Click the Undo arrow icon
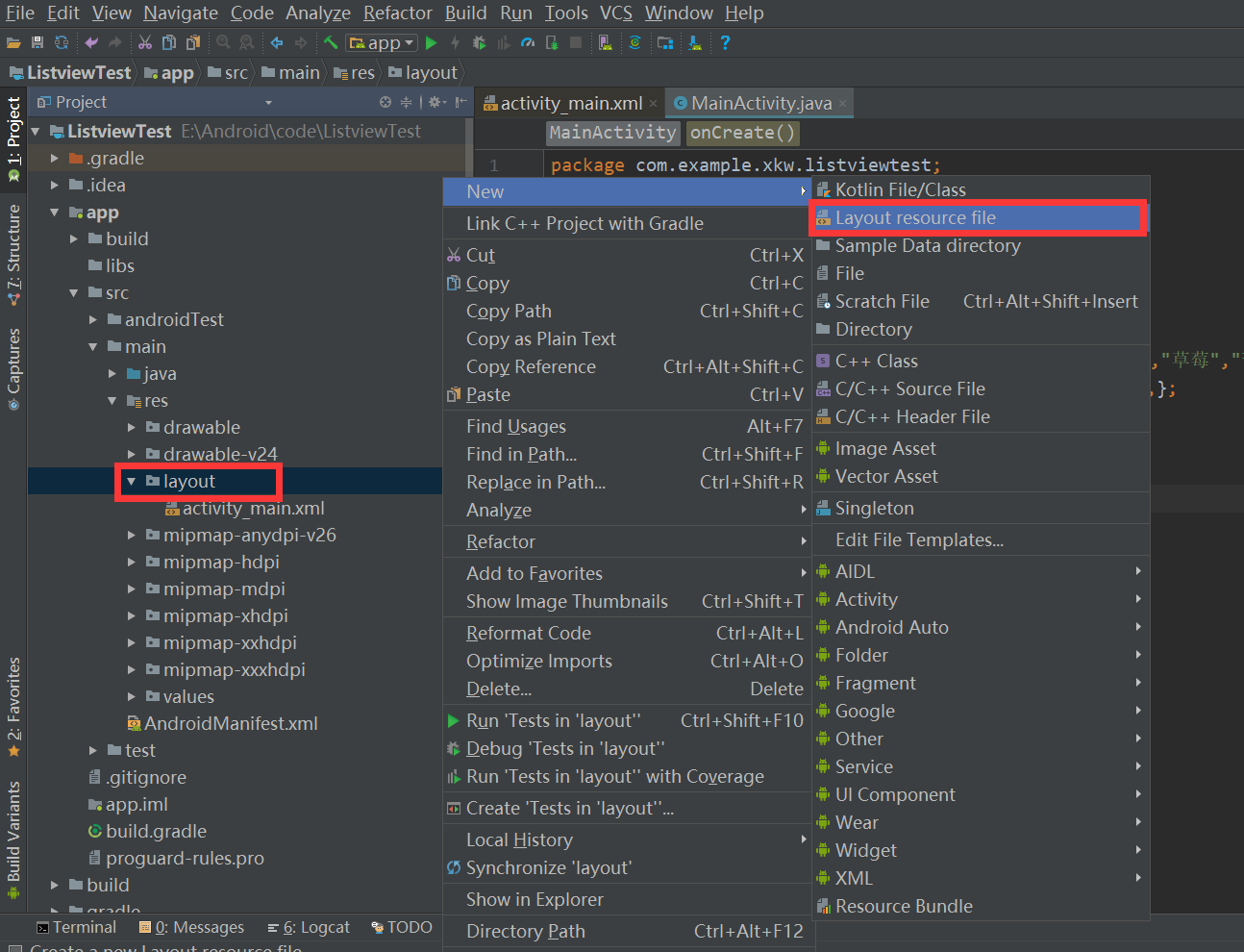Screen dimensions: 1244x952 91,42
